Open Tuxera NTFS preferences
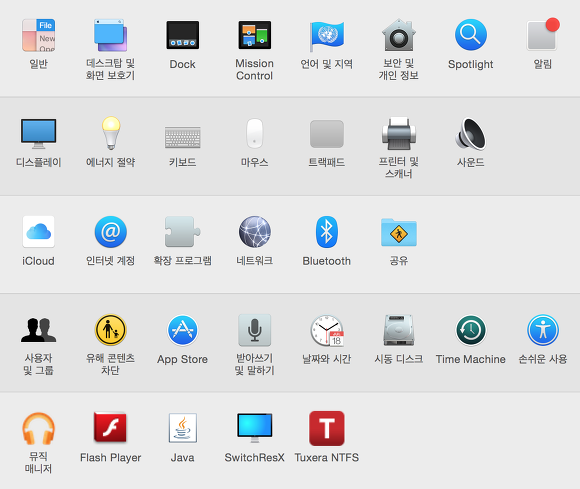580x489 pixels. 327,428
